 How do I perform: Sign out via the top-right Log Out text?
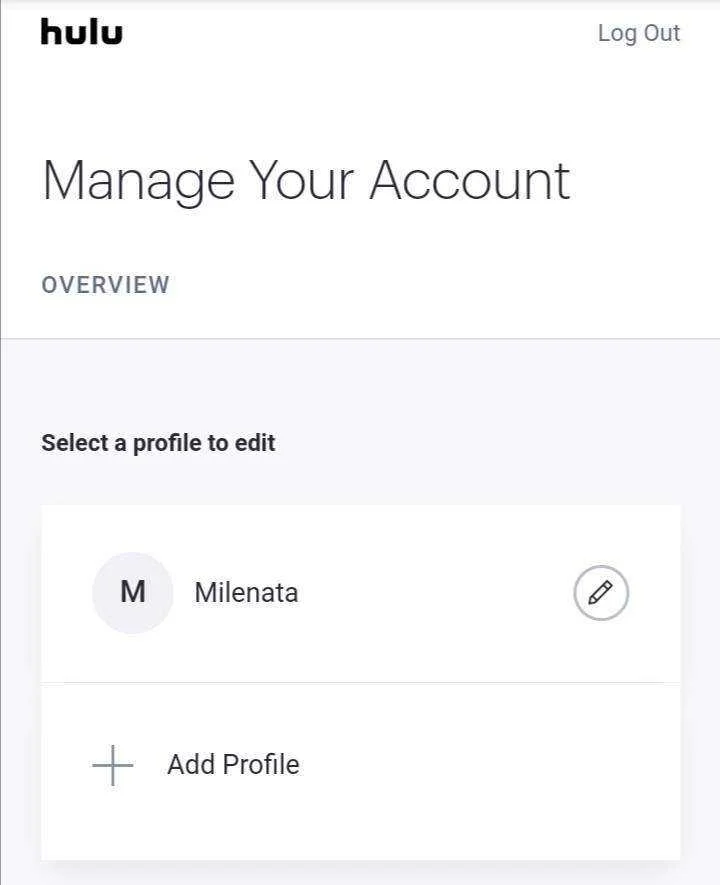[x=639, y=33]
